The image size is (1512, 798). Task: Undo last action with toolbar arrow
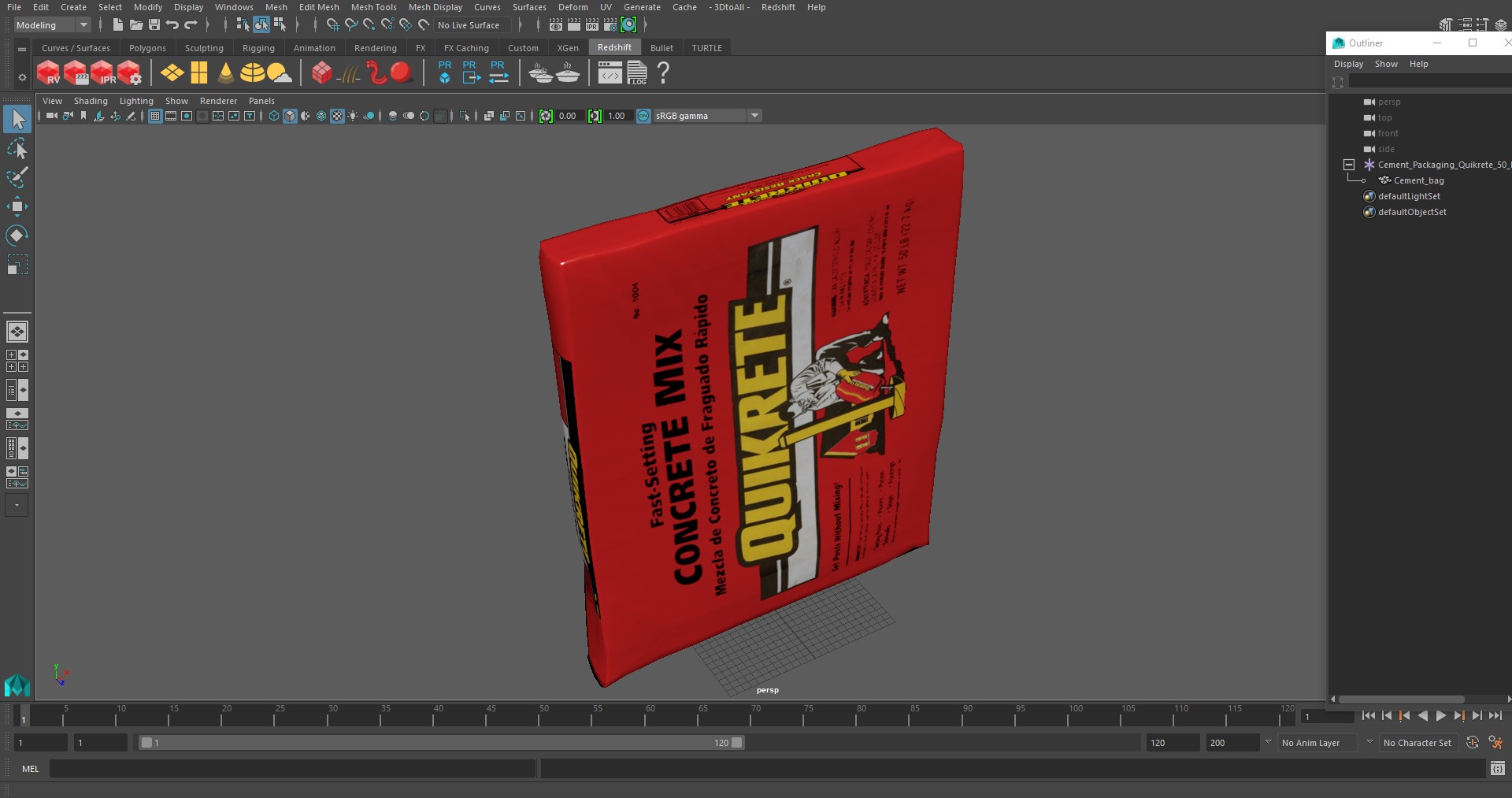coord(172,25)
